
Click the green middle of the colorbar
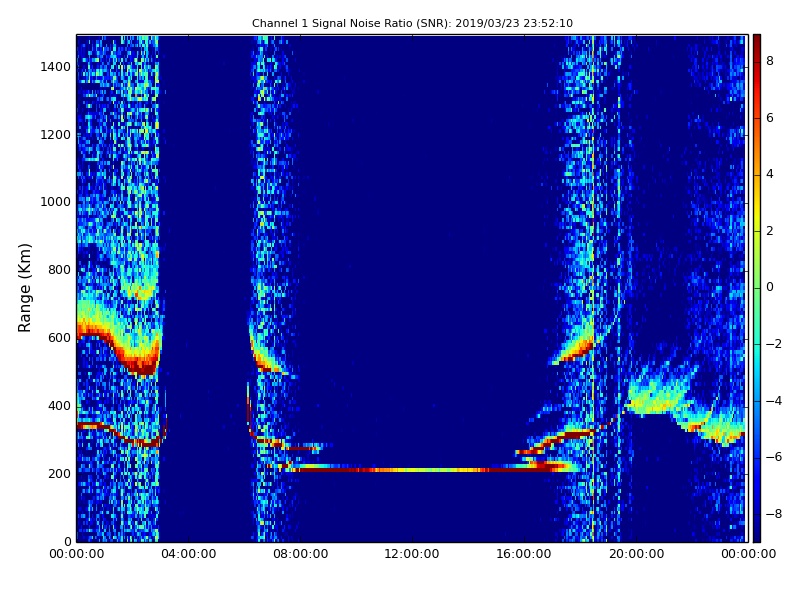click(x=757, y=288)
